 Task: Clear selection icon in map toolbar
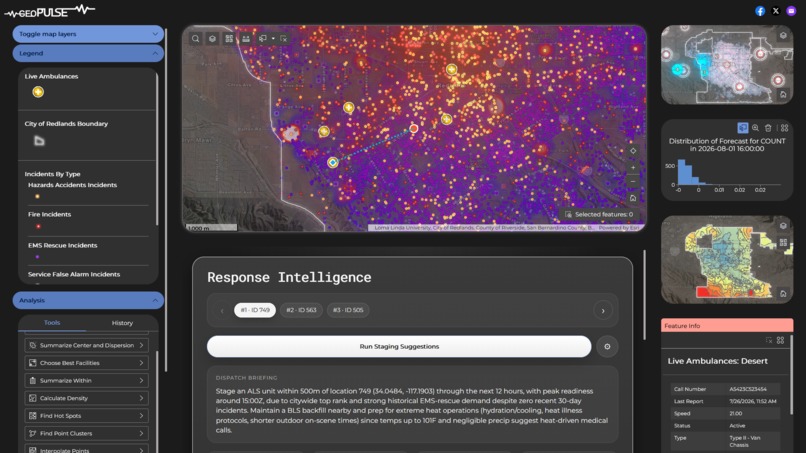tap(284, 39)
